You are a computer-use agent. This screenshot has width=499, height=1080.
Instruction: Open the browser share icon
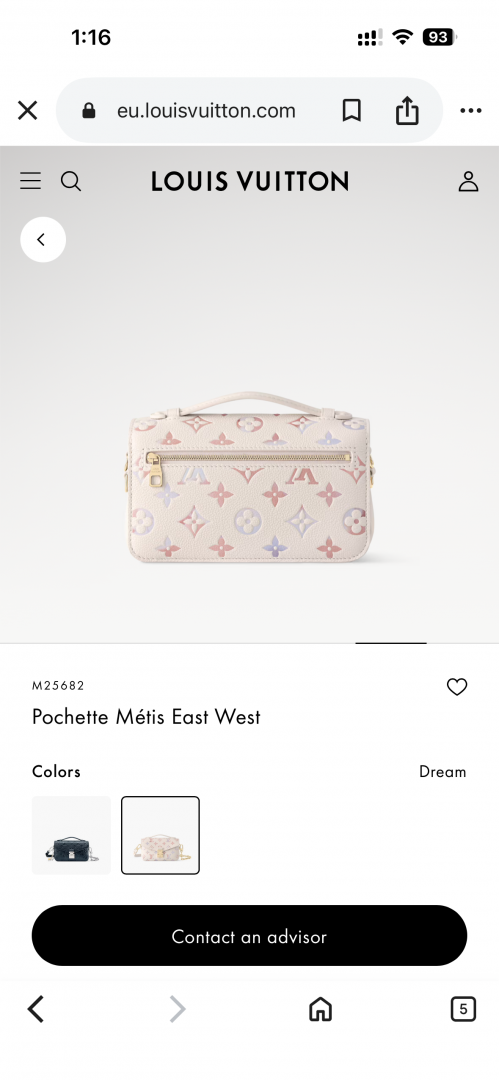pos(407,110)
